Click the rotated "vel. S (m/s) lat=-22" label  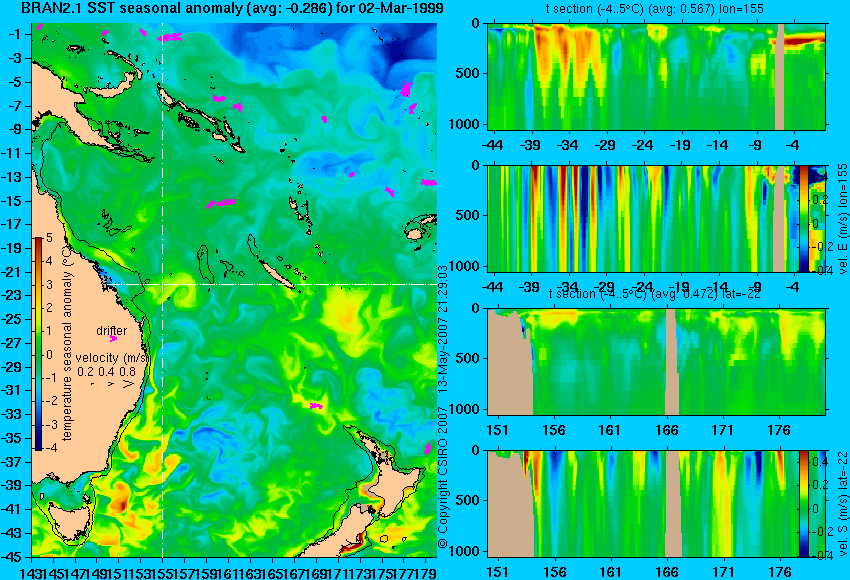(x=842, y=503)
